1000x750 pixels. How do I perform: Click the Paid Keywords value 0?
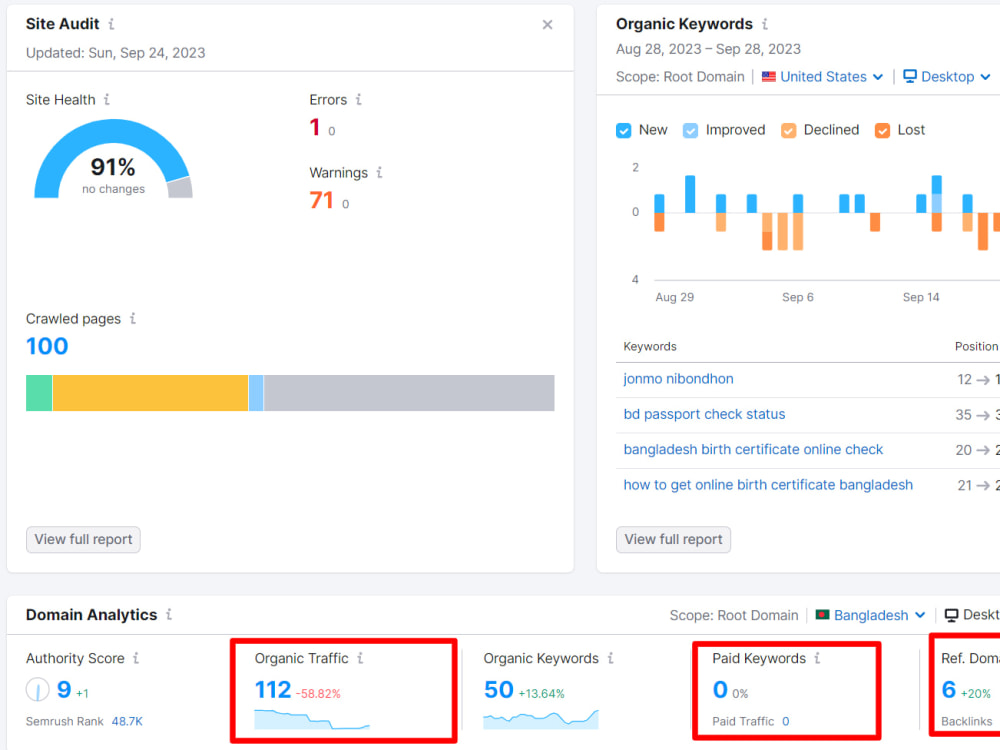point(720,690)
